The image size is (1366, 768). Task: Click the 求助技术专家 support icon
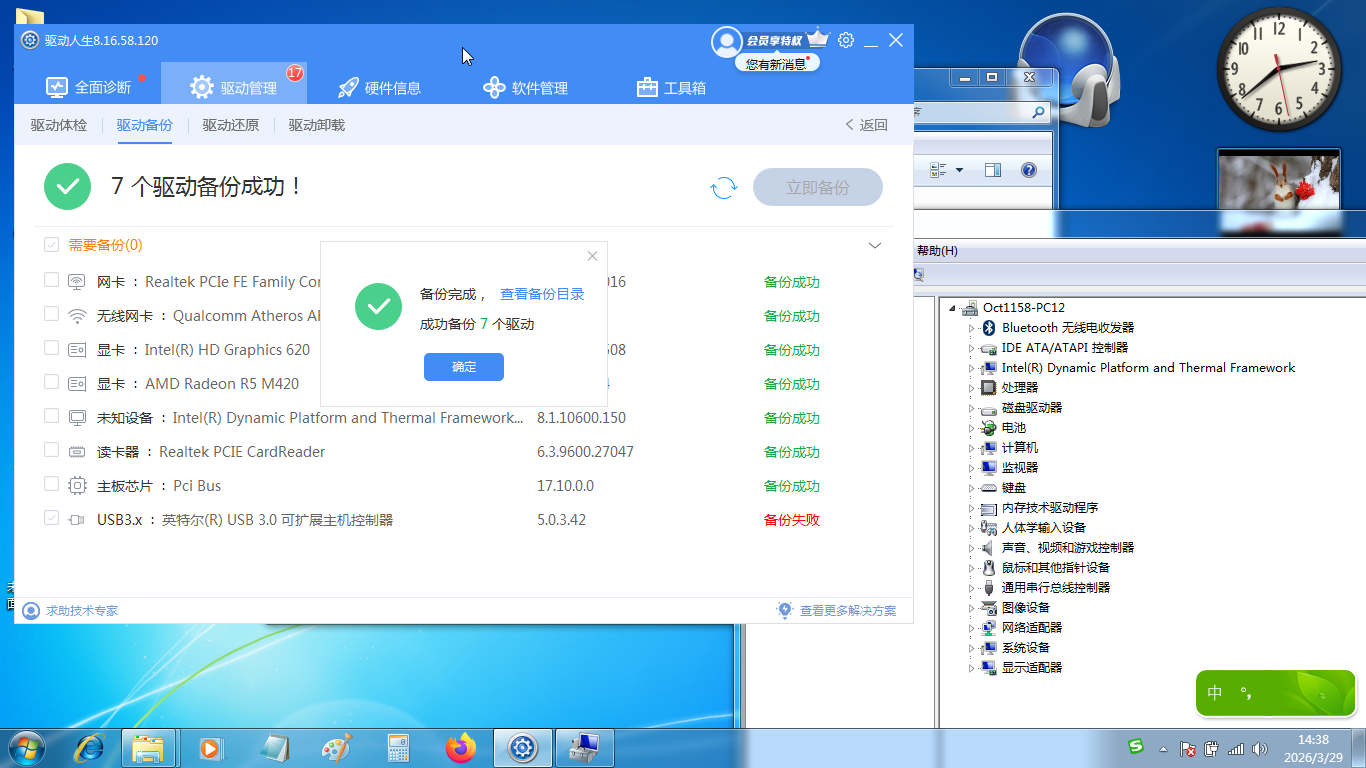[x=31, y=610]
